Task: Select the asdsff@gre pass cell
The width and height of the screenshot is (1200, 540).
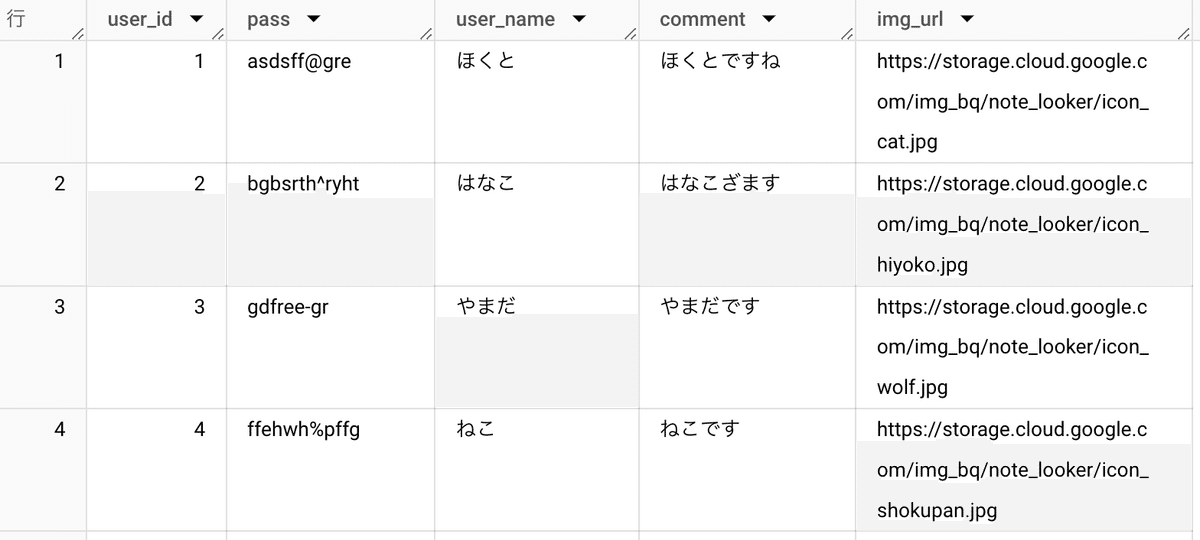Action: click(x=331, y=102)
